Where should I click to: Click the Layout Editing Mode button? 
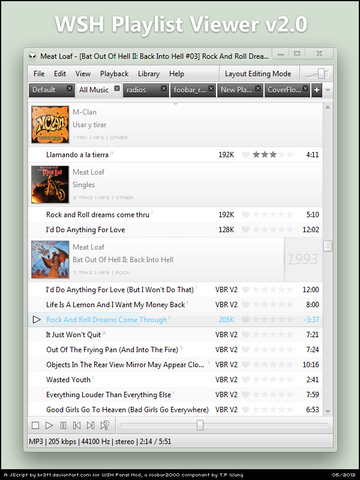258,74
